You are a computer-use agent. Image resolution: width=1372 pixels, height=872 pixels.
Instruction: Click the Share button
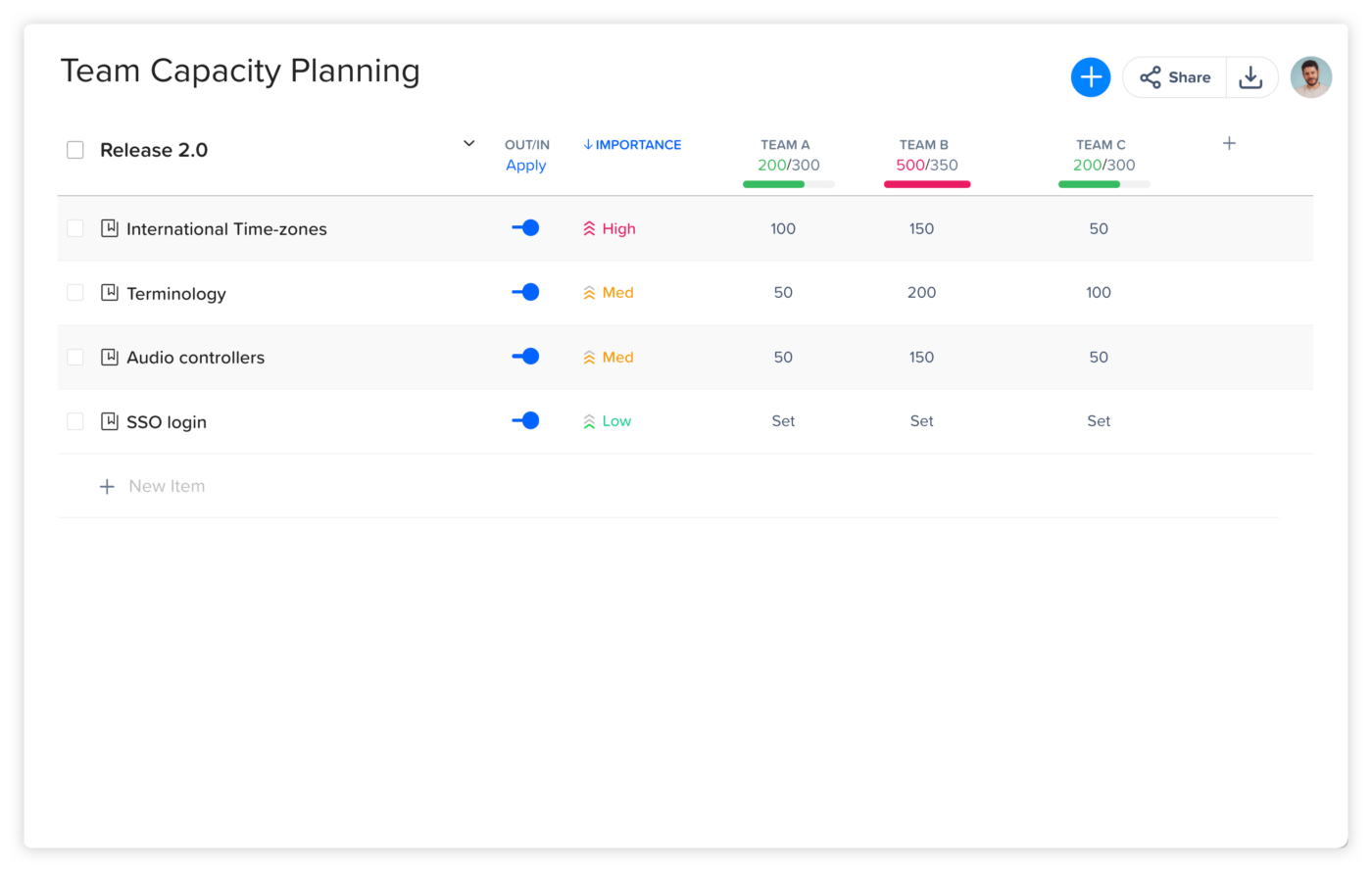1175,77
